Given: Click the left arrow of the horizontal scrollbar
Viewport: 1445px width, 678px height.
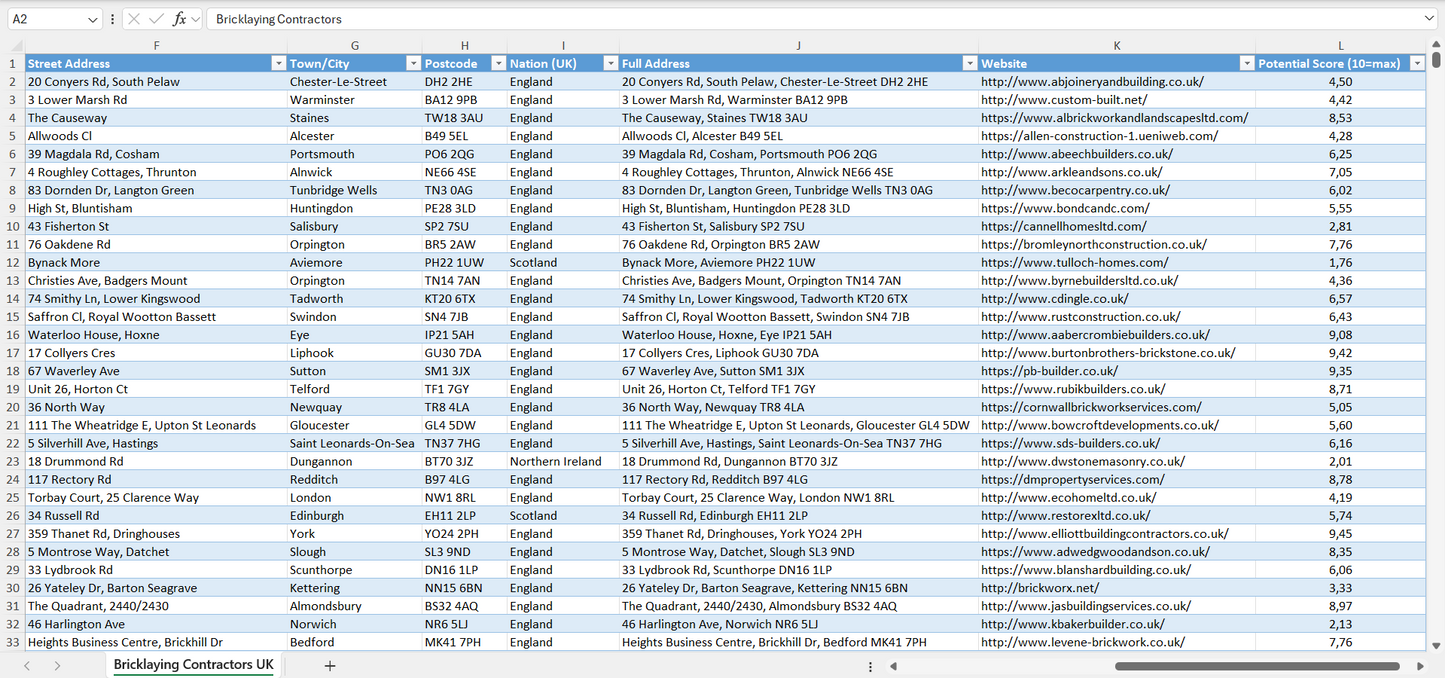Looking at the screenshot, I should coord(893,665).
